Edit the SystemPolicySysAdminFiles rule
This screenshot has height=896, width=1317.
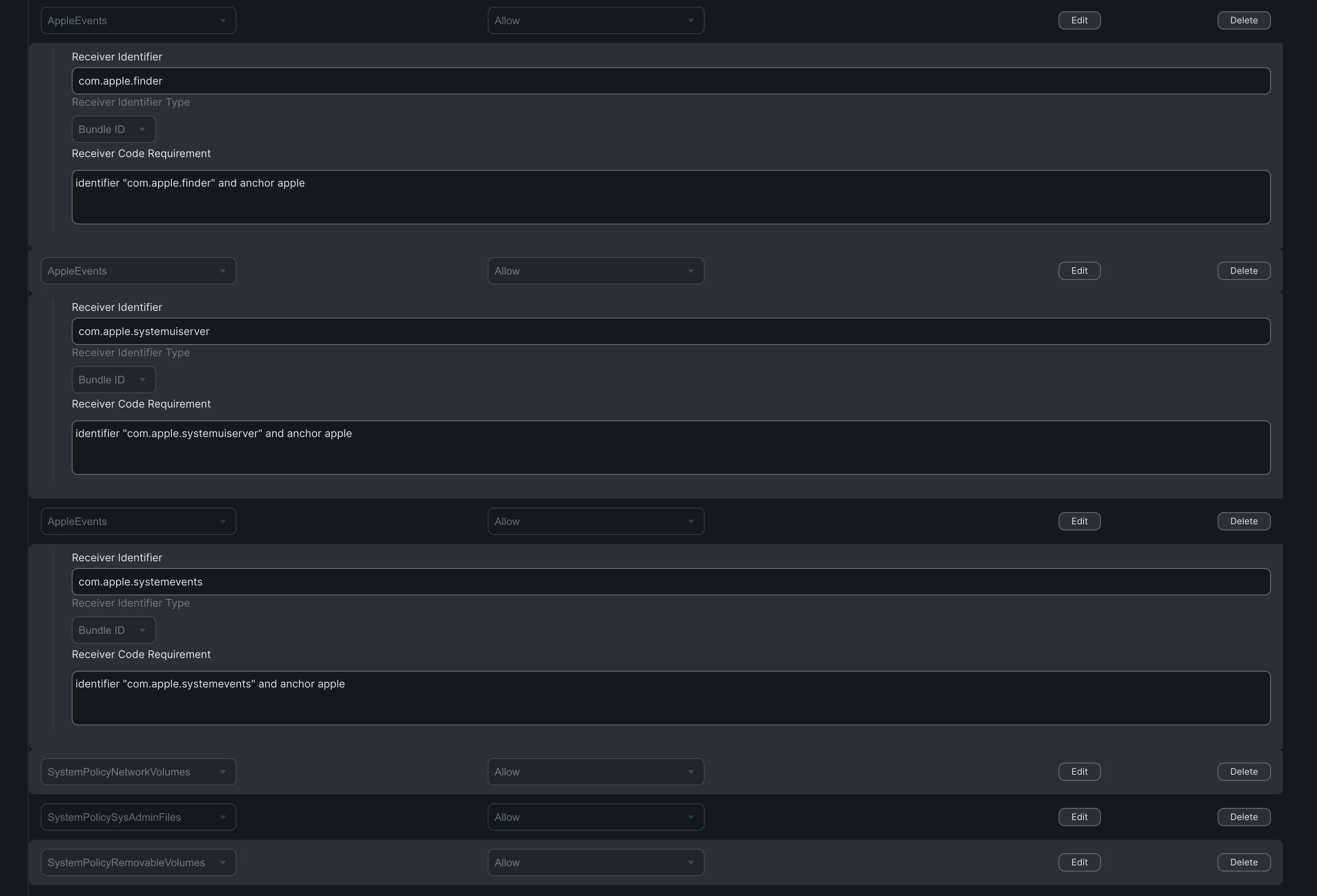(x=1079, y=817)
